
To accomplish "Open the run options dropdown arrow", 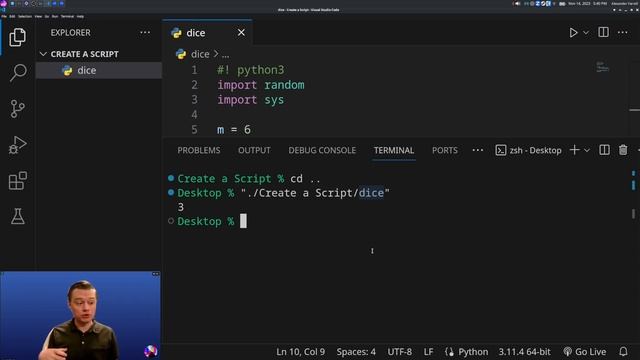I will coord(586,33).
